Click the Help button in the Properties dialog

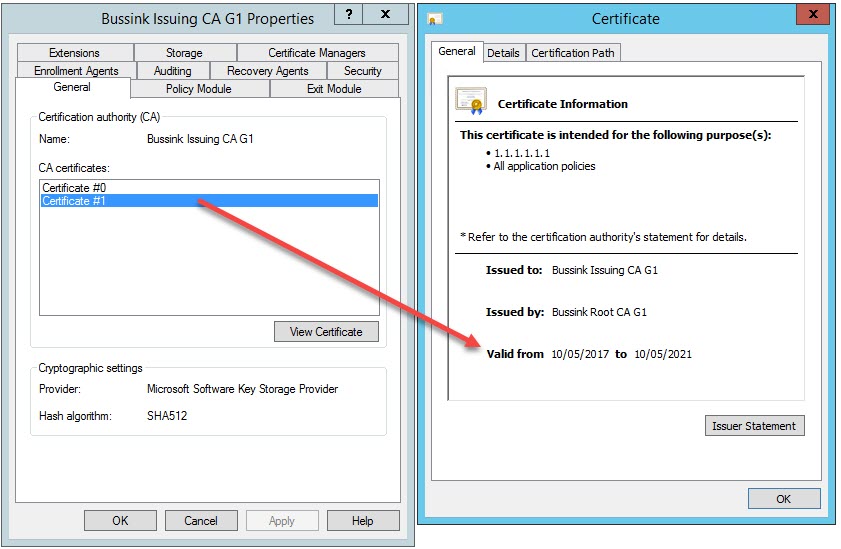tap(363, 520)
